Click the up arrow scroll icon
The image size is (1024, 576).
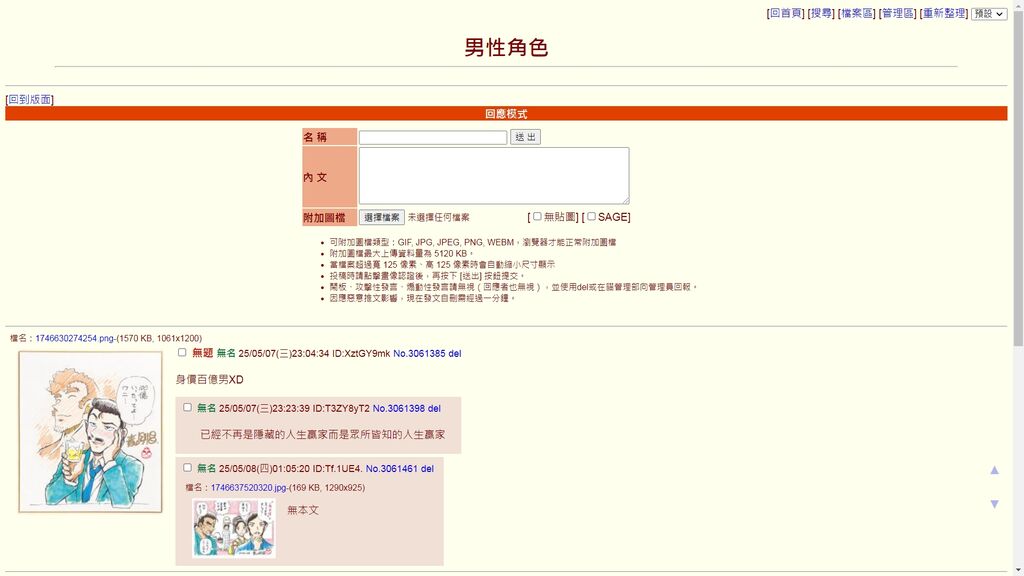click(x=994, y=470)
